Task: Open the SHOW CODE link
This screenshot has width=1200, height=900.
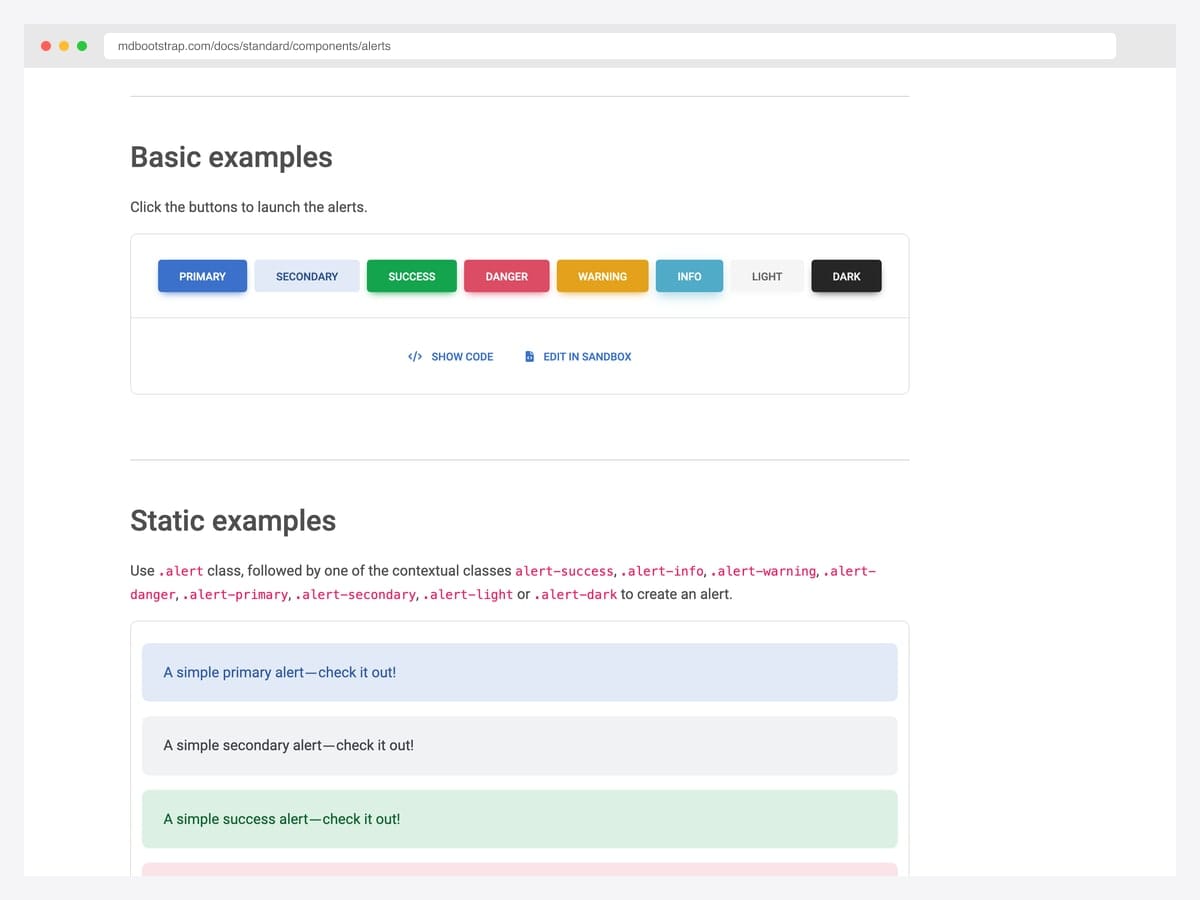Action: tap(451, 357)
